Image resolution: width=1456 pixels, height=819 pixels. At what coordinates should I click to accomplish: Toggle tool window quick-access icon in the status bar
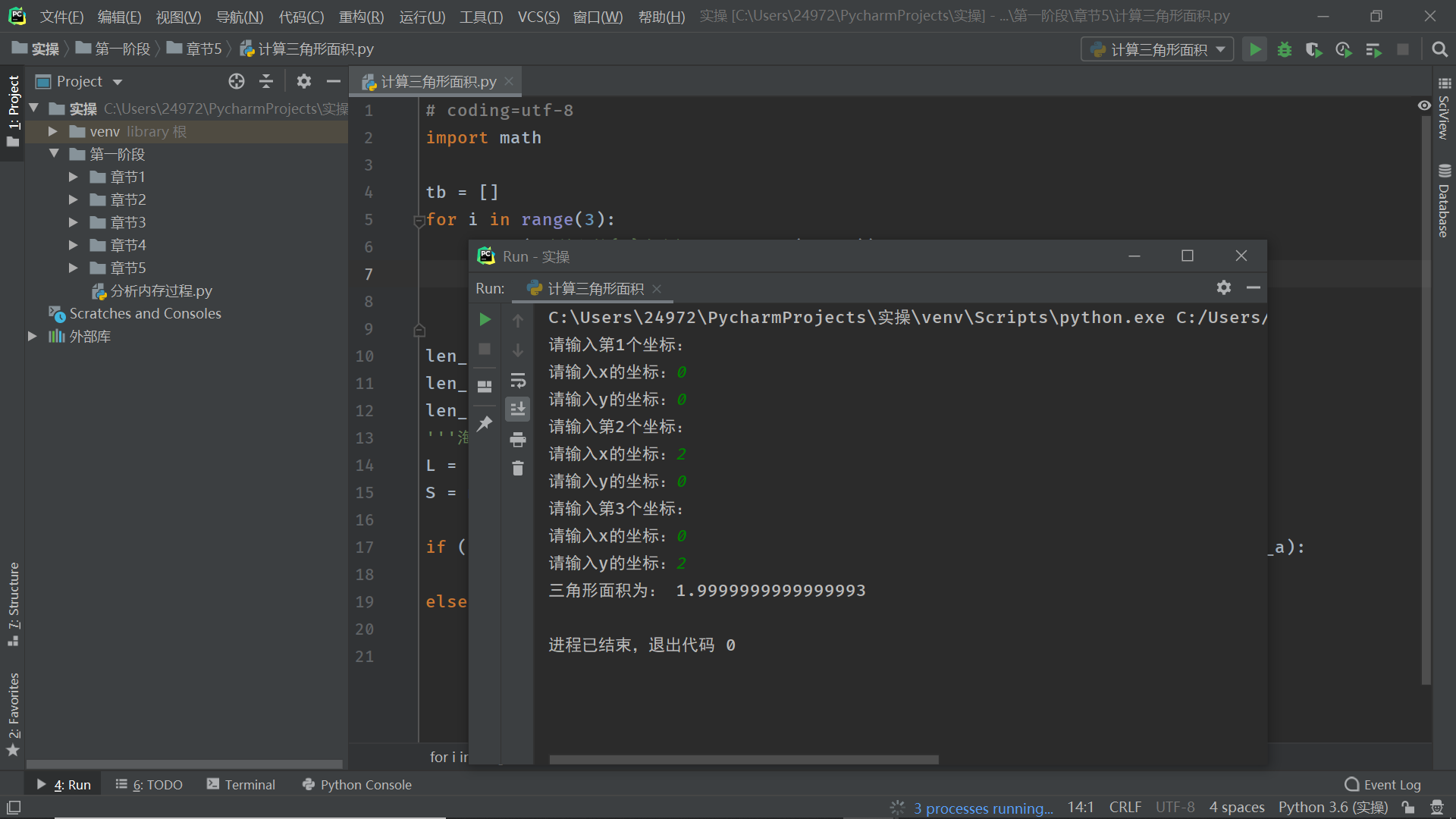click(x=14, y=808)
